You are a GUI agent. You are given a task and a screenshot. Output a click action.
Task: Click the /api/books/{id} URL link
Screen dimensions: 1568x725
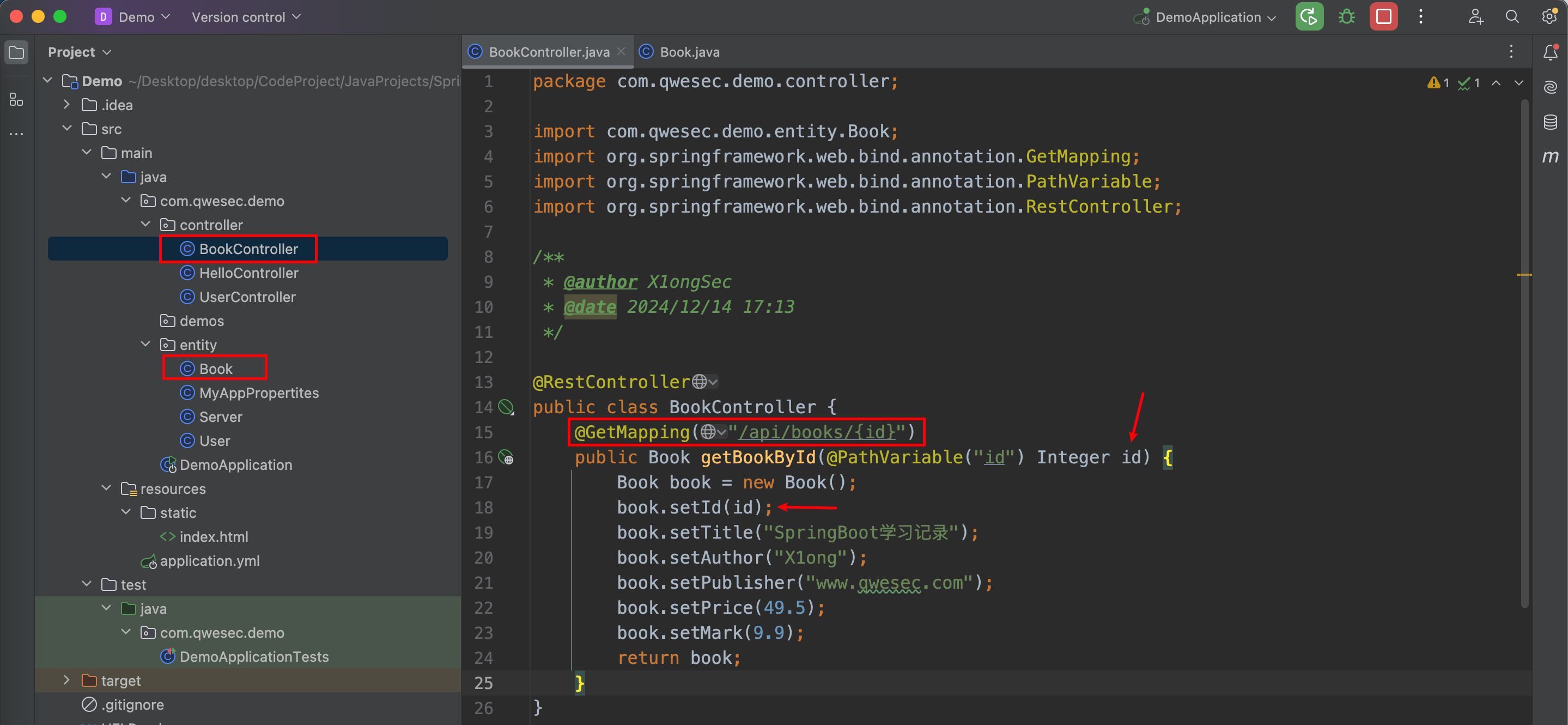(x=817, y=432)
